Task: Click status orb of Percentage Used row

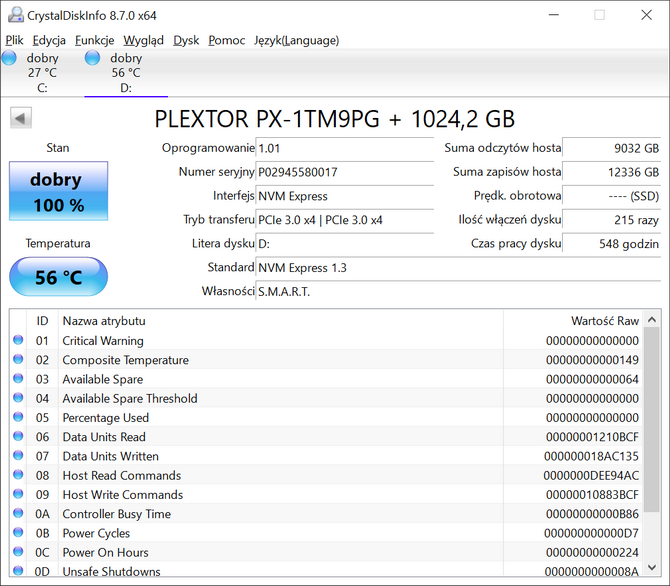Action: (x=18, y=417)
